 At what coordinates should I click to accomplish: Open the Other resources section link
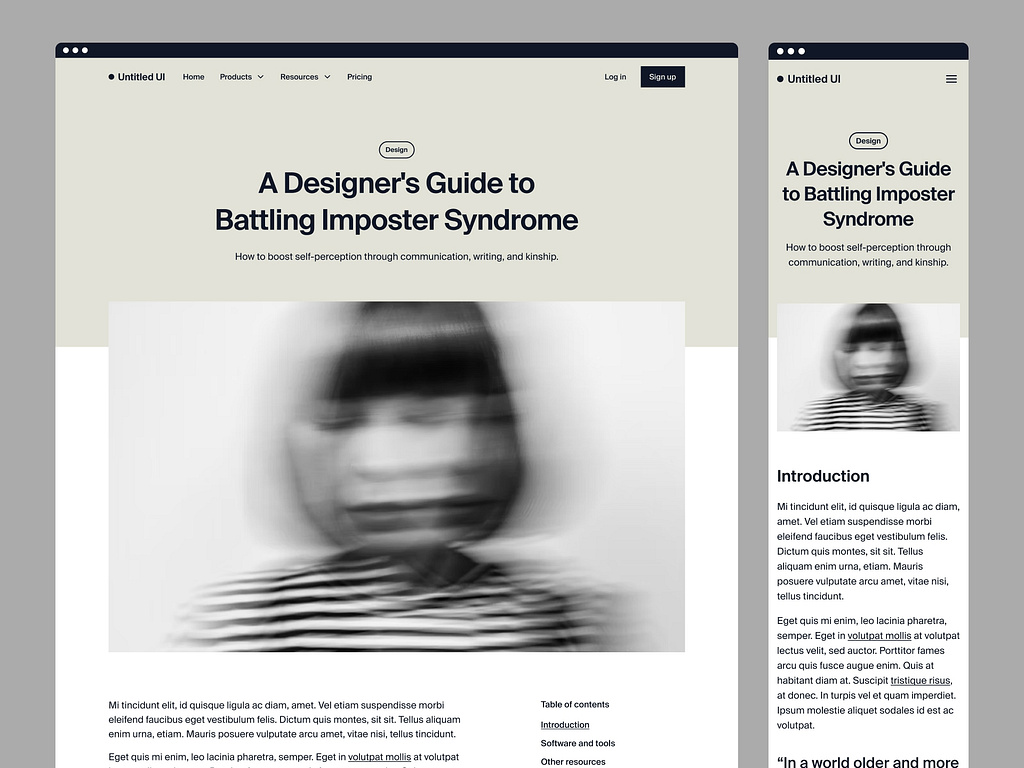572,761
